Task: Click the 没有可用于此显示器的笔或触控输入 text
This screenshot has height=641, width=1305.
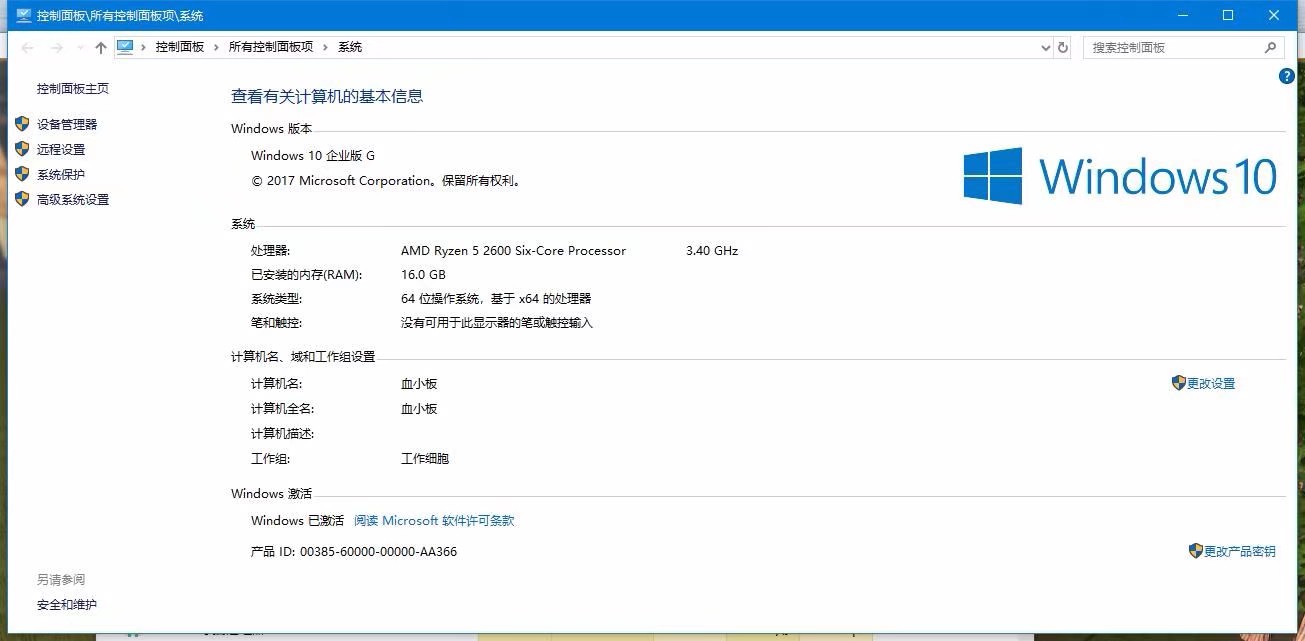Action: [x=497, y=323]
